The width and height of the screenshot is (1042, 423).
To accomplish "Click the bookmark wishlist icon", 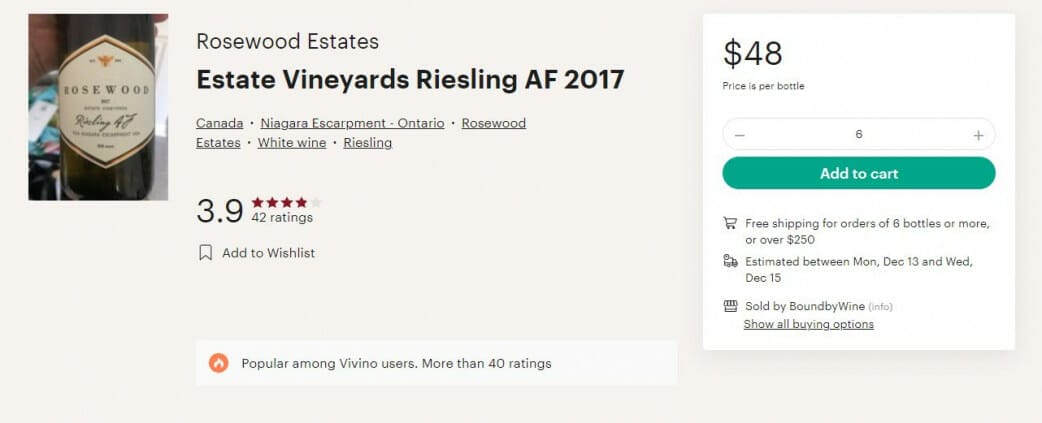I will 206,252.
